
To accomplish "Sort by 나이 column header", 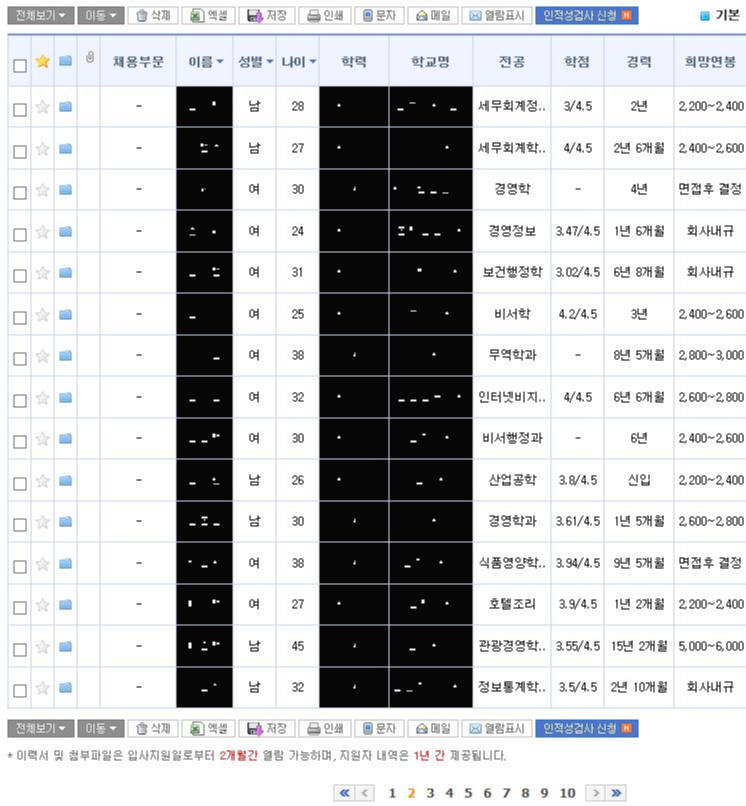I will click(298, 62).
